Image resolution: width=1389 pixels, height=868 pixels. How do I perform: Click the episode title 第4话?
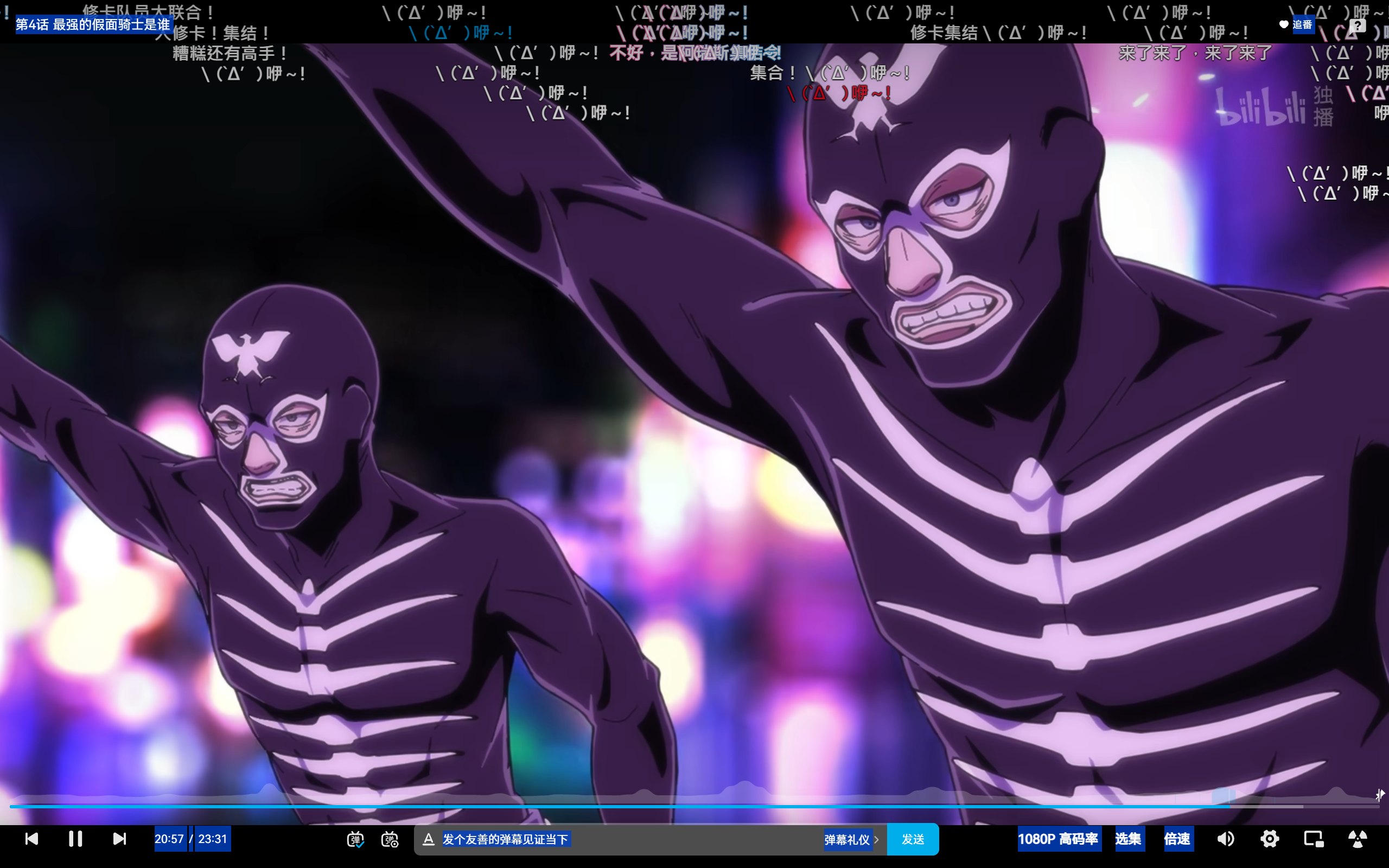coord(93,25)
